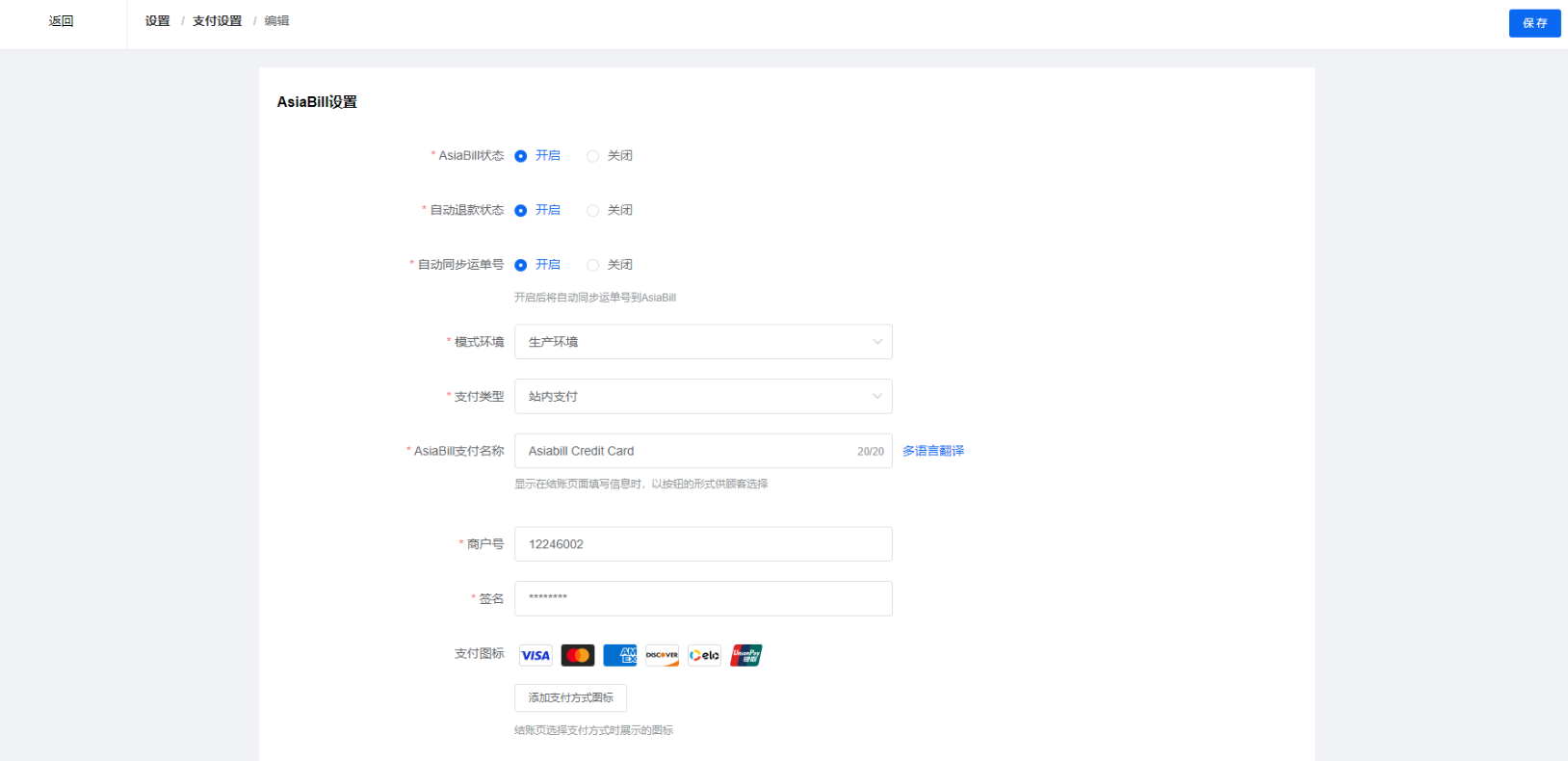
Task: Save settings with the 保存 button
Action: tap(1534, 23)
